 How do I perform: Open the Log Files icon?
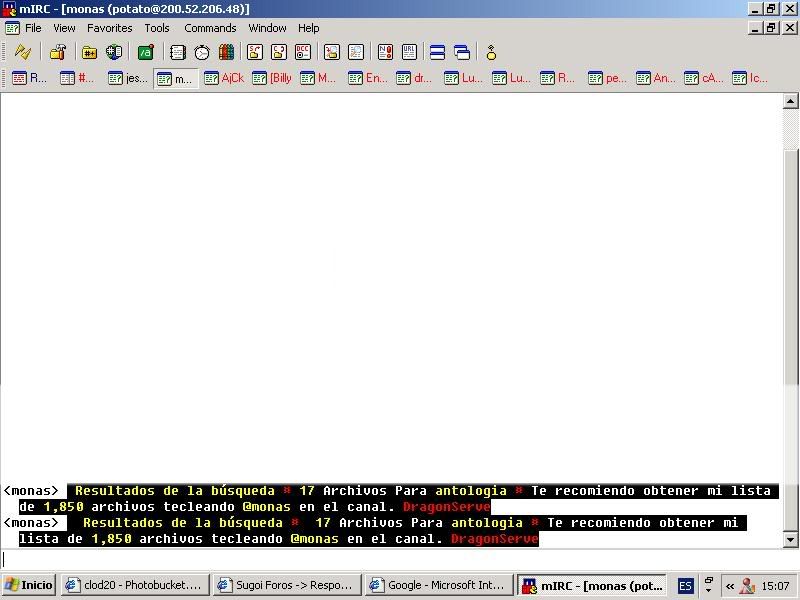(356, 52)
